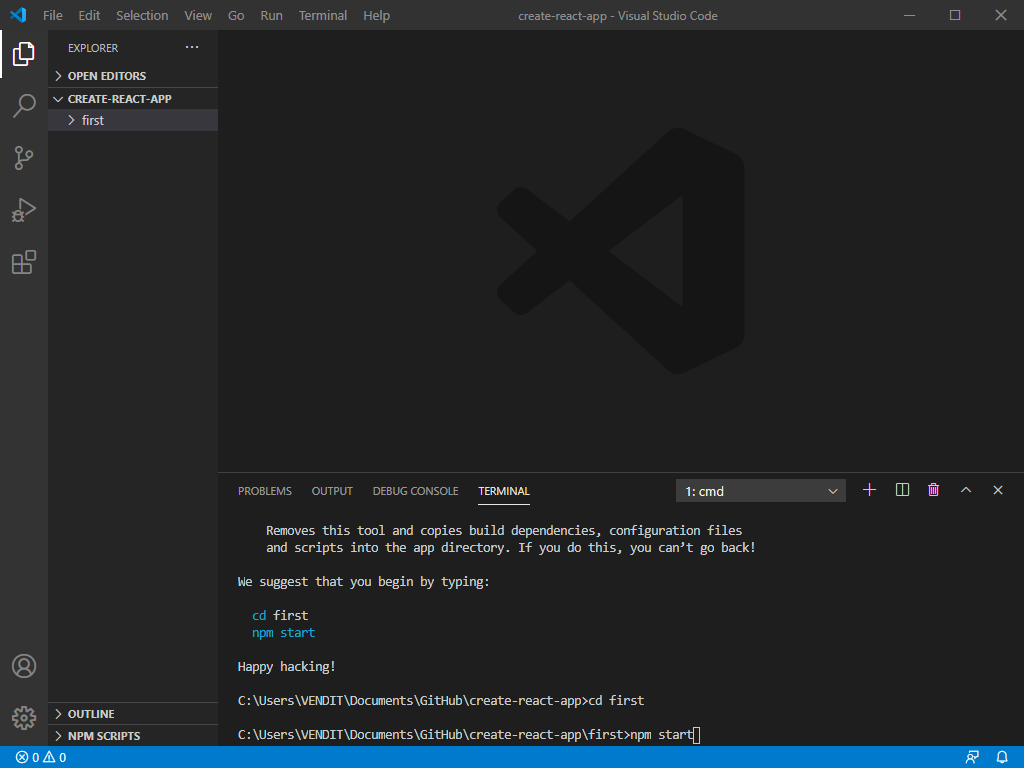Click the blue 'npm start' suggestion text
The image size is (1024, 768).
[x=283, y=633]
